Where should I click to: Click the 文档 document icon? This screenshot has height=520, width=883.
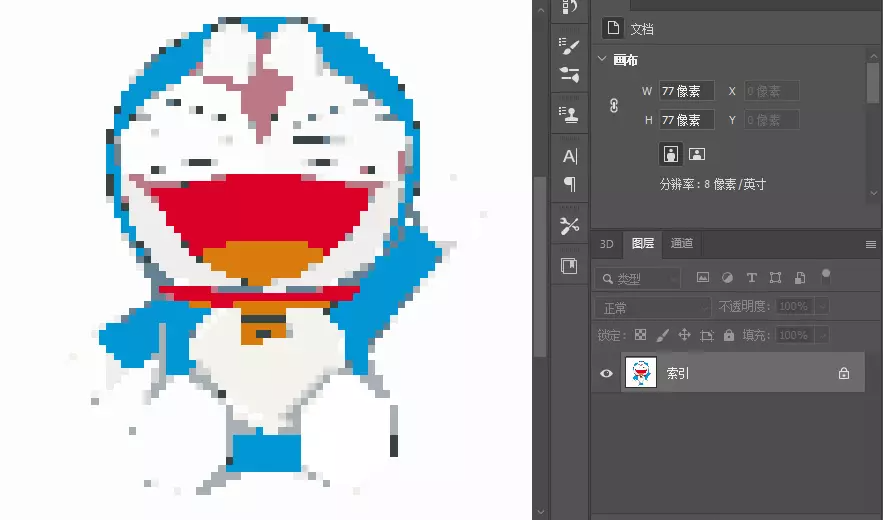click(x=613, y=28)
